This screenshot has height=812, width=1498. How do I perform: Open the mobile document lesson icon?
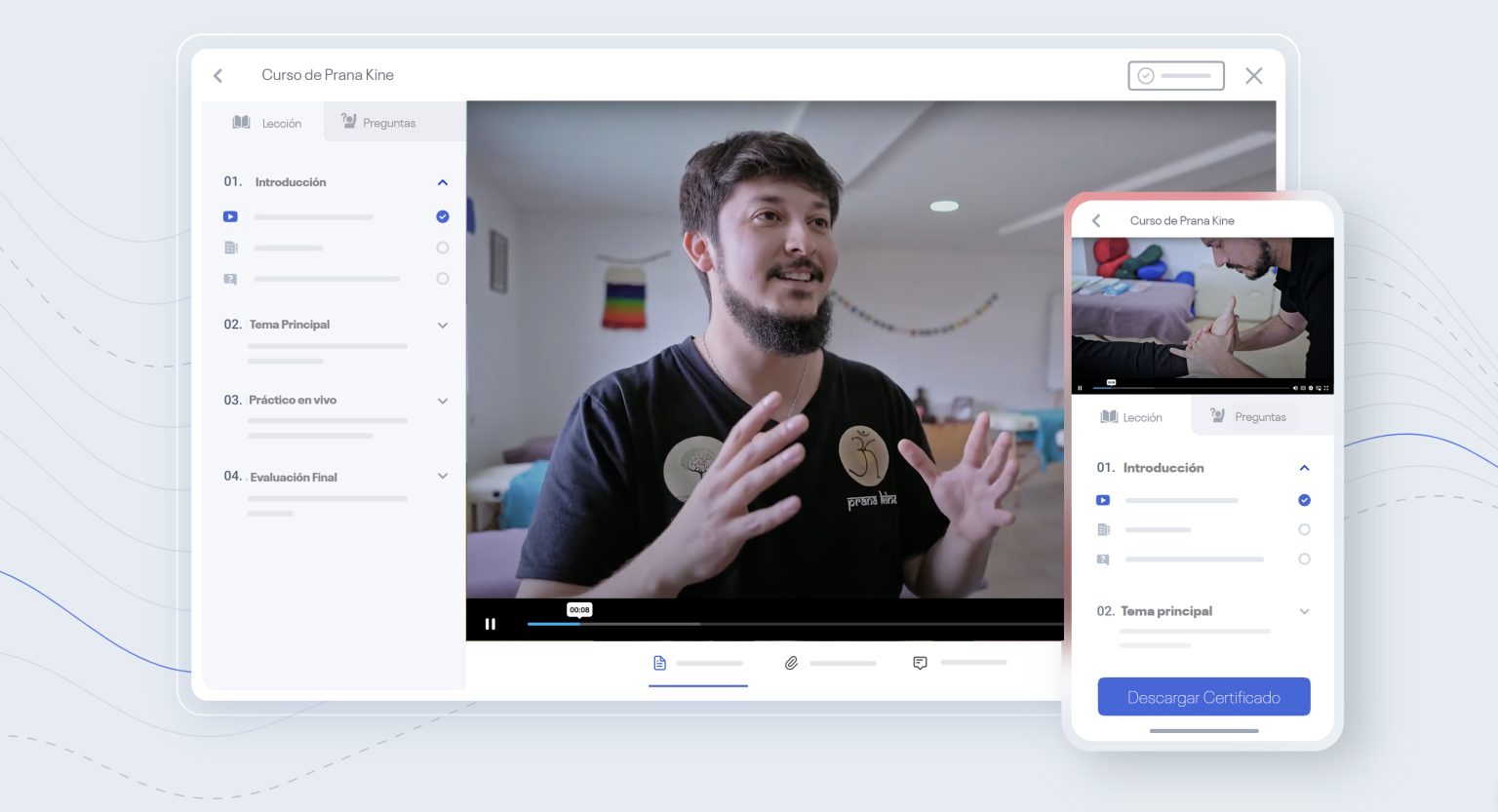point(1103,530)
